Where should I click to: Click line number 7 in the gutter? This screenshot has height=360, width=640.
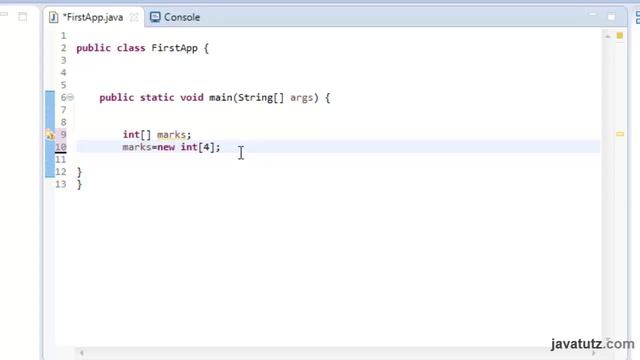click(63, 110)
